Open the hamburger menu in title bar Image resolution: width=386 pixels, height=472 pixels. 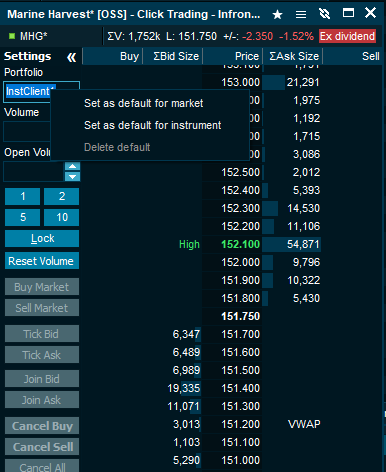point(301,14)
